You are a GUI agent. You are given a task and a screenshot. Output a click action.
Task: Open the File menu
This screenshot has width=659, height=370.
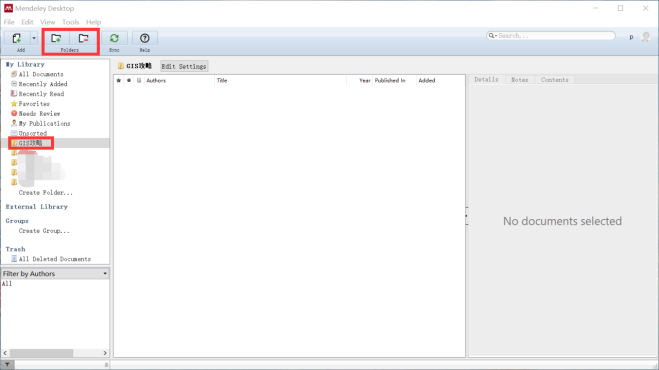pos(9,22)
